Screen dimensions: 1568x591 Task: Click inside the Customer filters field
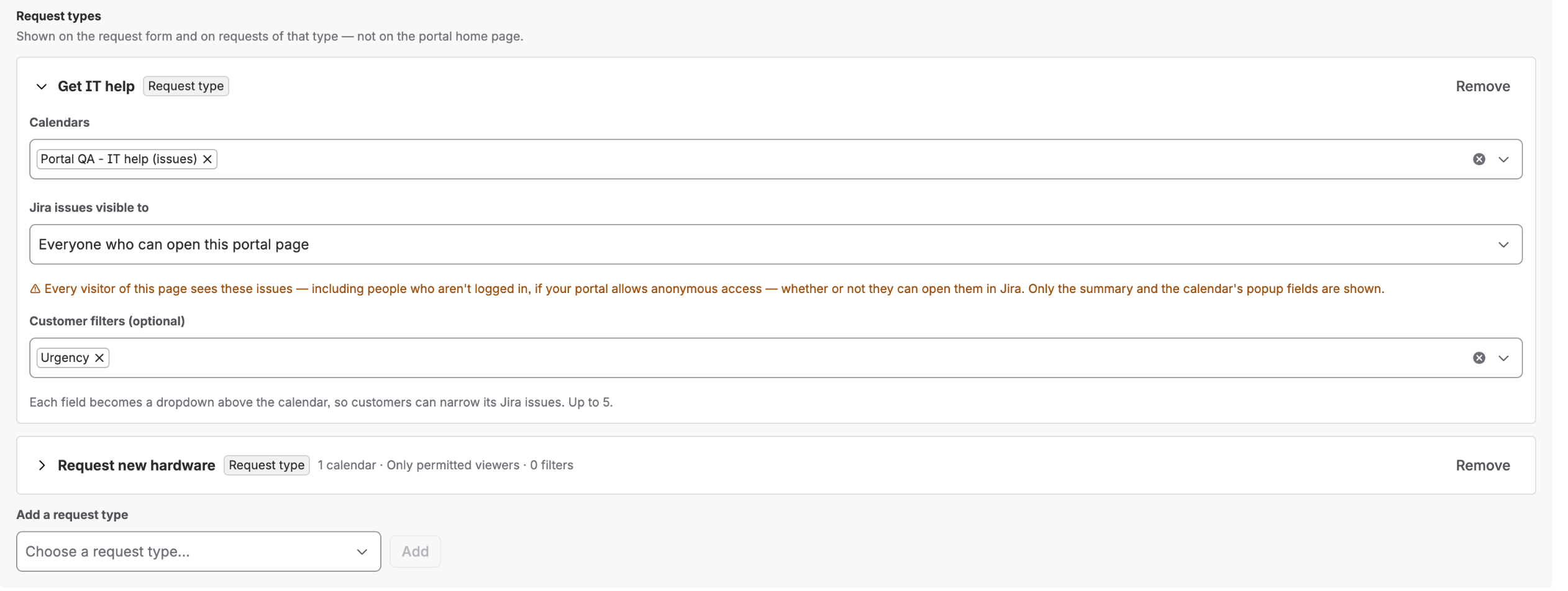[x=775, y=358]
